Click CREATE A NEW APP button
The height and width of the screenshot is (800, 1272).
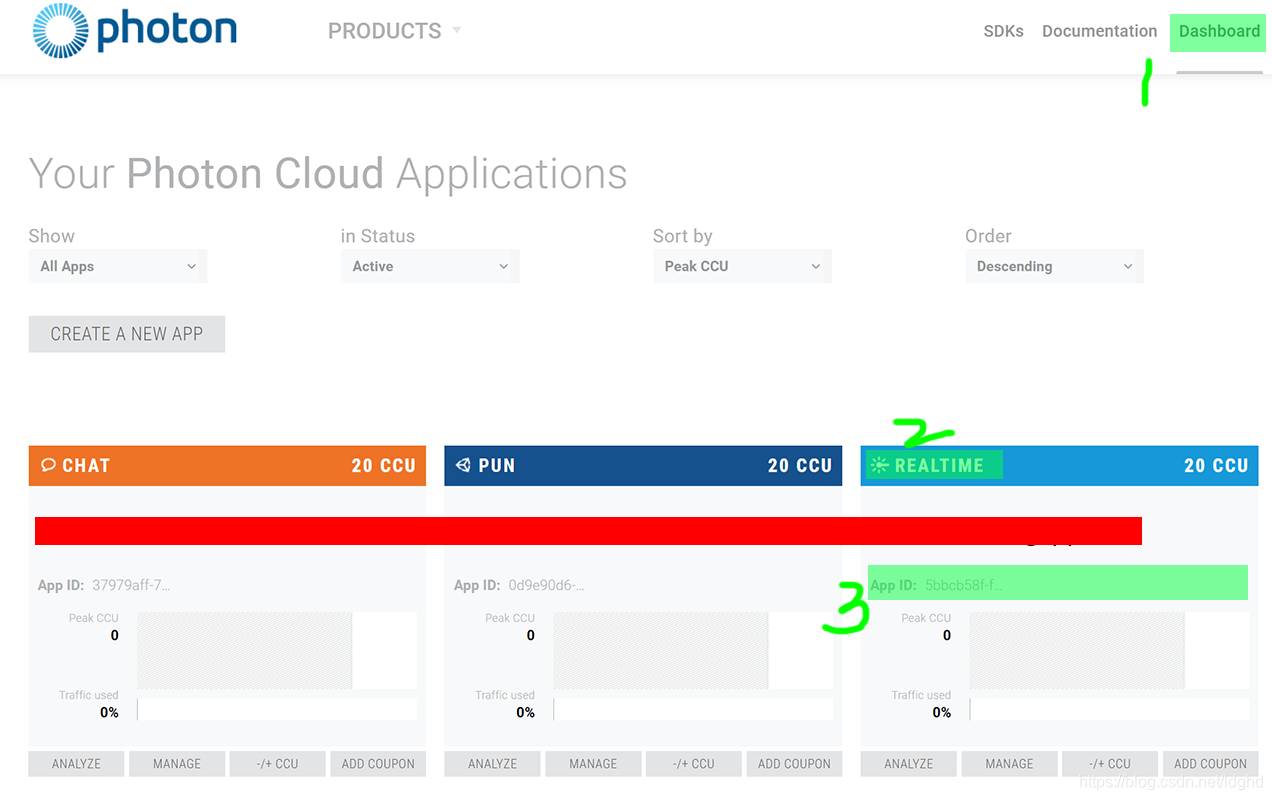127,334
